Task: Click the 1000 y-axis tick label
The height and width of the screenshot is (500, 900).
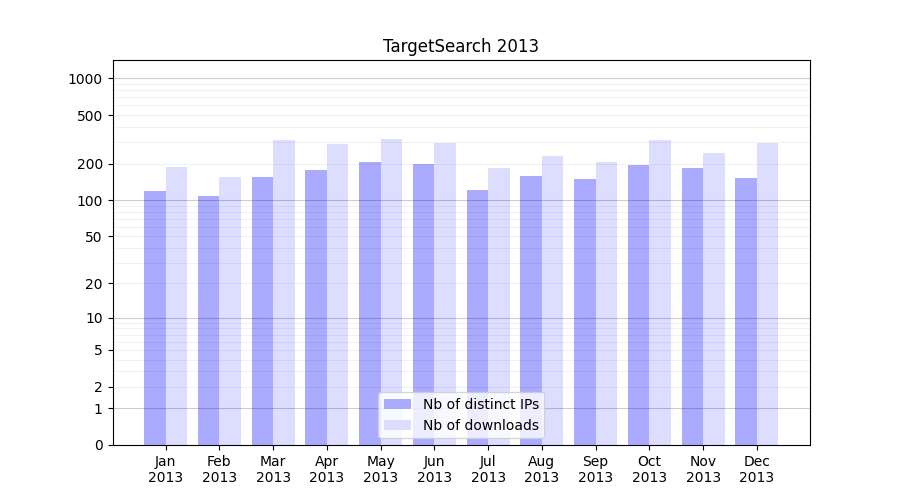Action: [86, 79]
